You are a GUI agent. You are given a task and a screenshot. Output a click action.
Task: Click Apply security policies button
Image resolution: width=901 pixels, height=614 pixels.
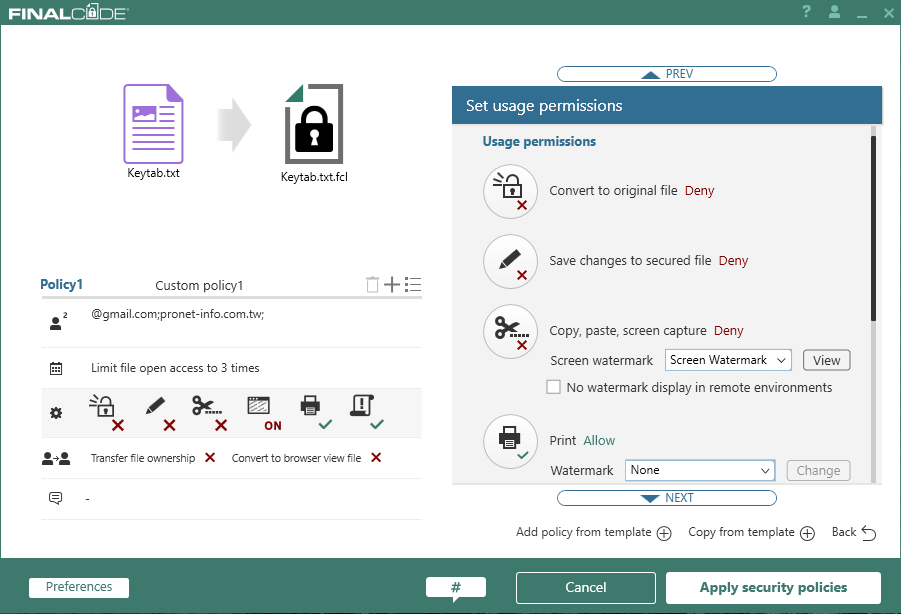click(x=773, y=588)
